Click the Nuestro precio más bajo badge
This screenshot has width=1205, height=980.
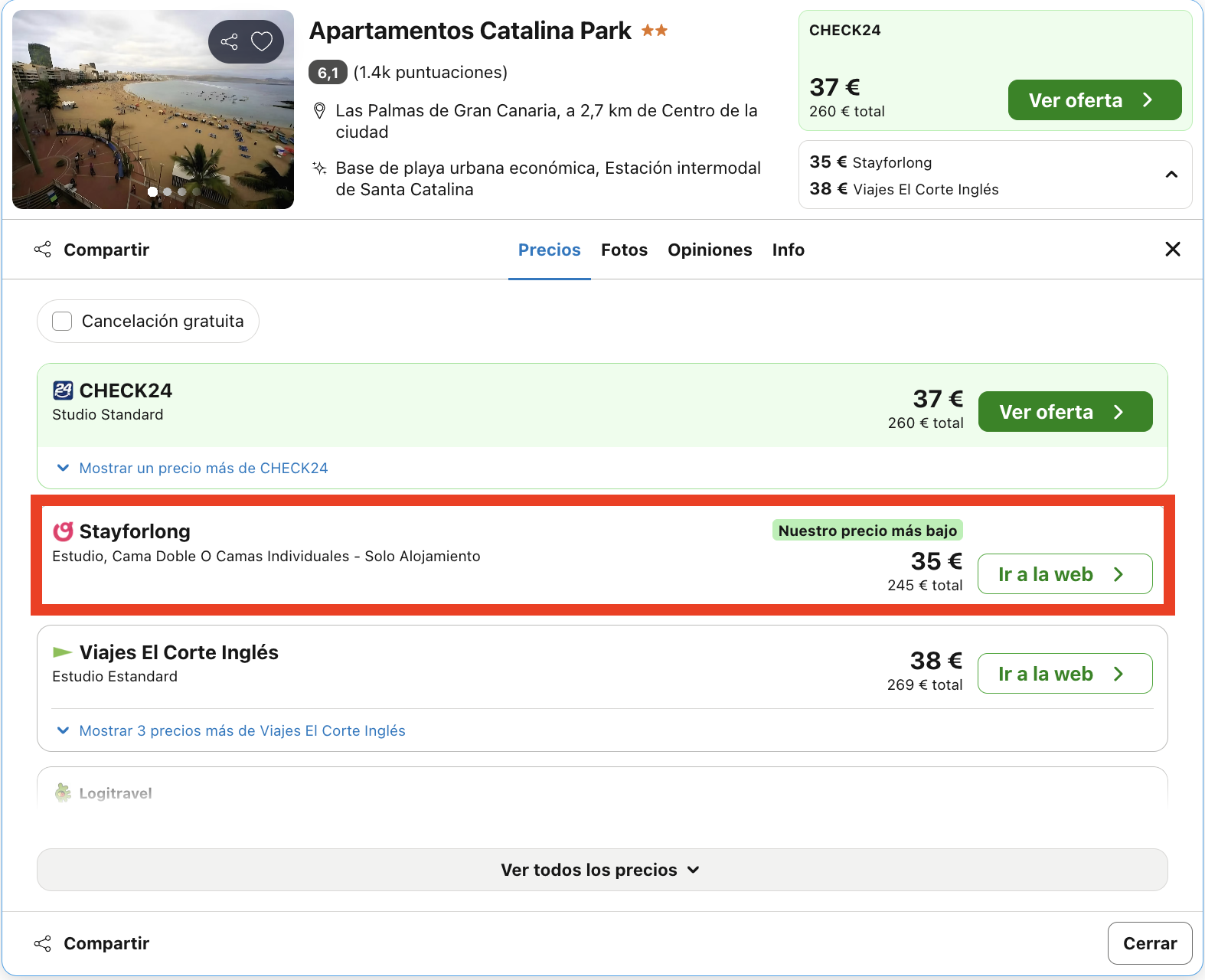pos(867,531)
